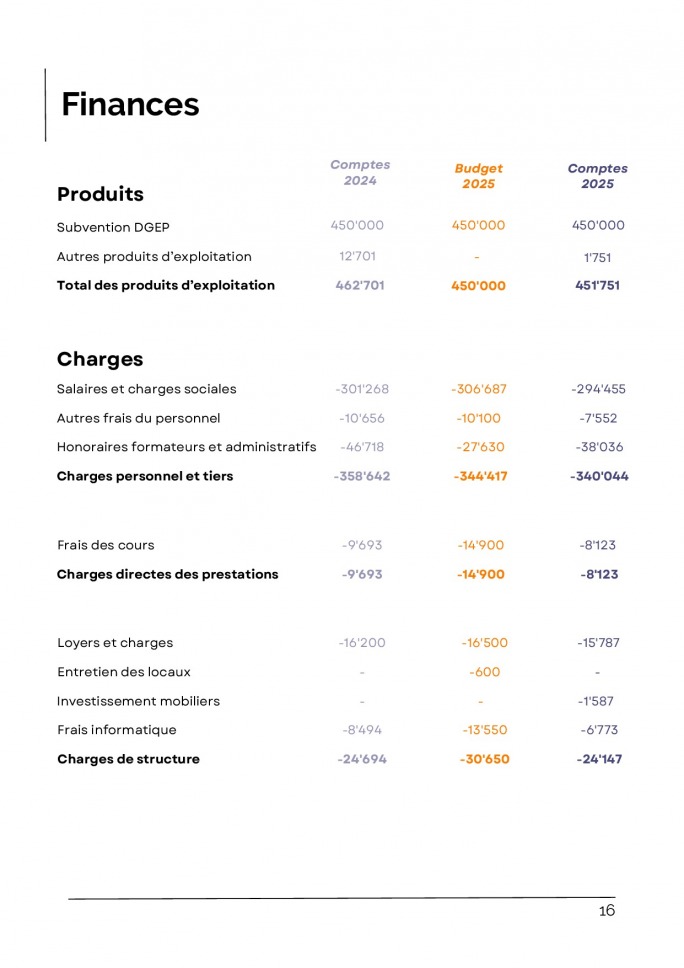Click the 12'701 autres produits value

(357, 256)
